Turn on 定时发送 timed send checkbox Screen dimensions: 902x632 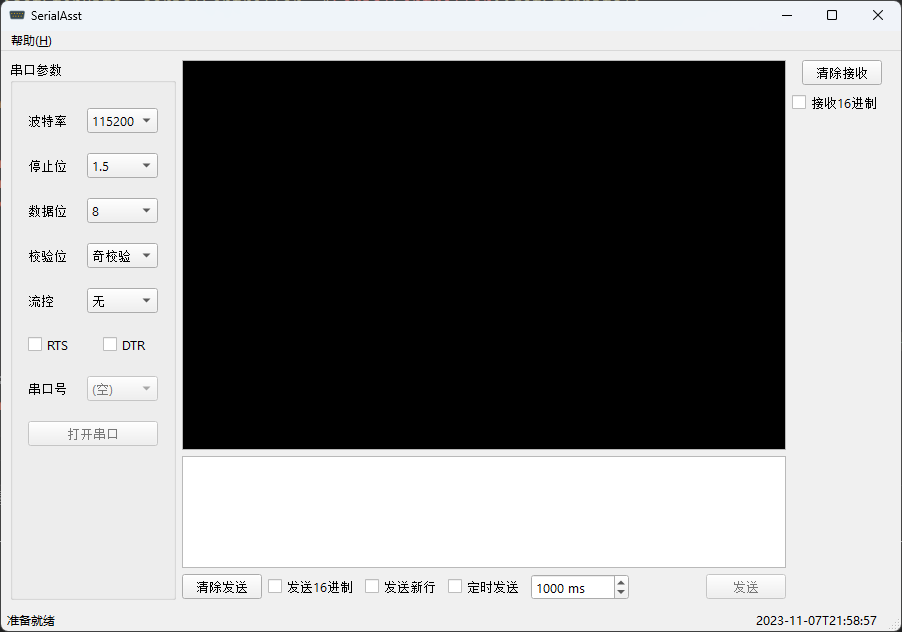(x=455, y=587)
